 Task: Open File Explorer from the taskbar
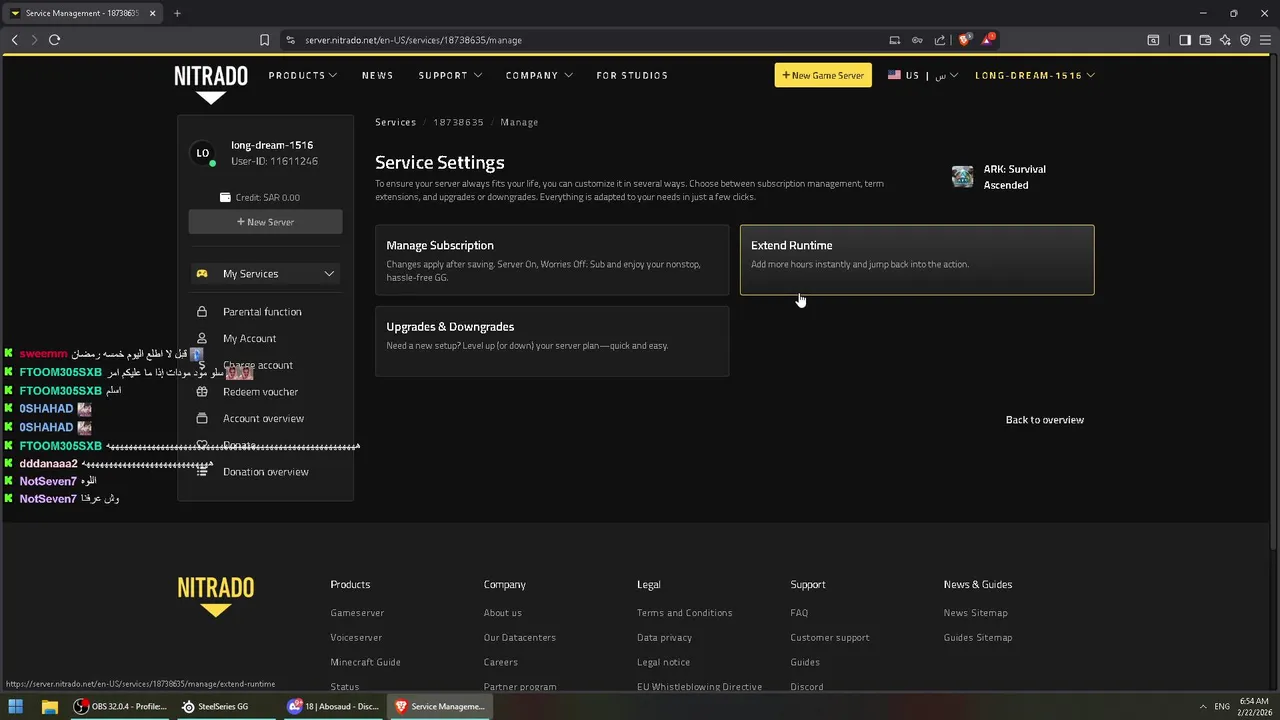[x=49, y=706]
